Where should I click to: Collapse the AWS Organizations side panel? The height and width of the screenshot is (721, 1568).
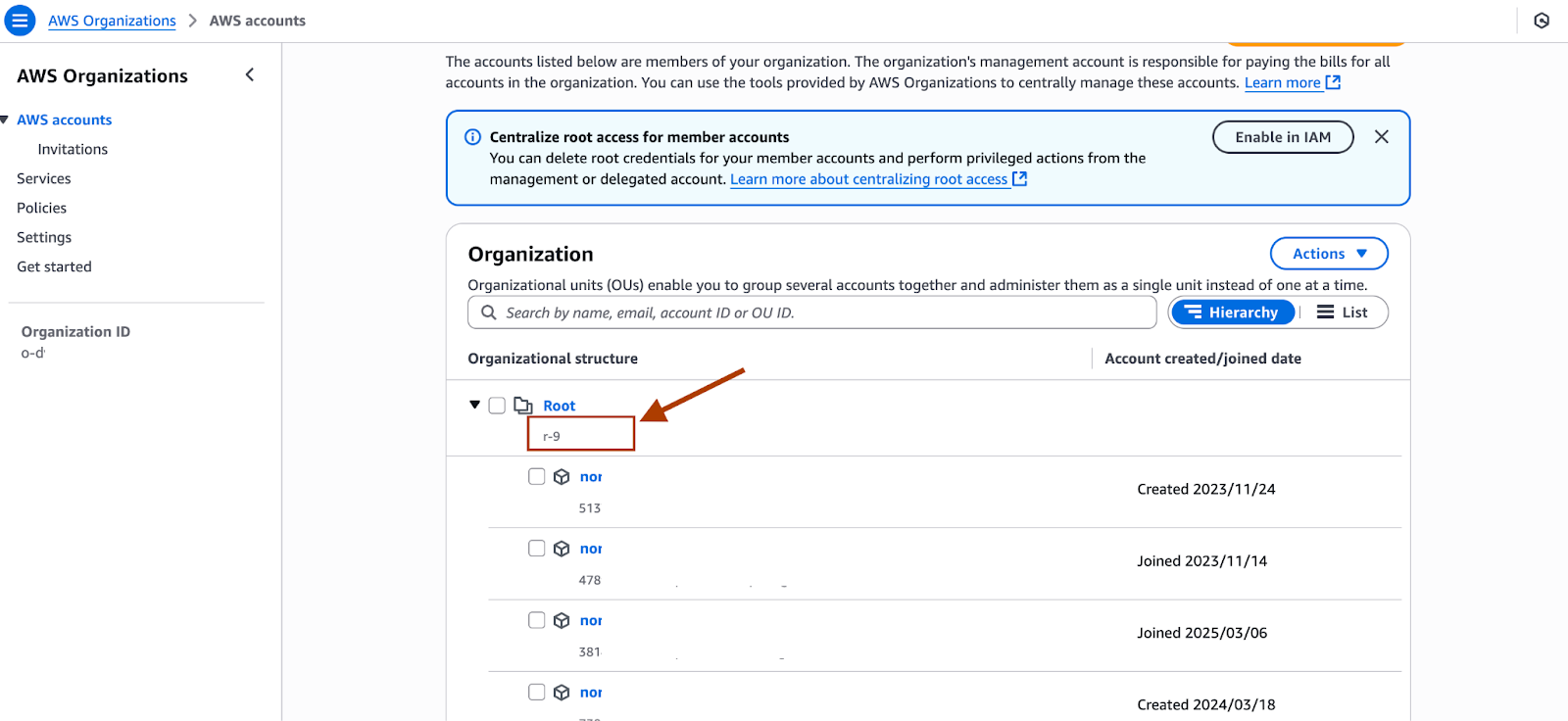point(250,75)
